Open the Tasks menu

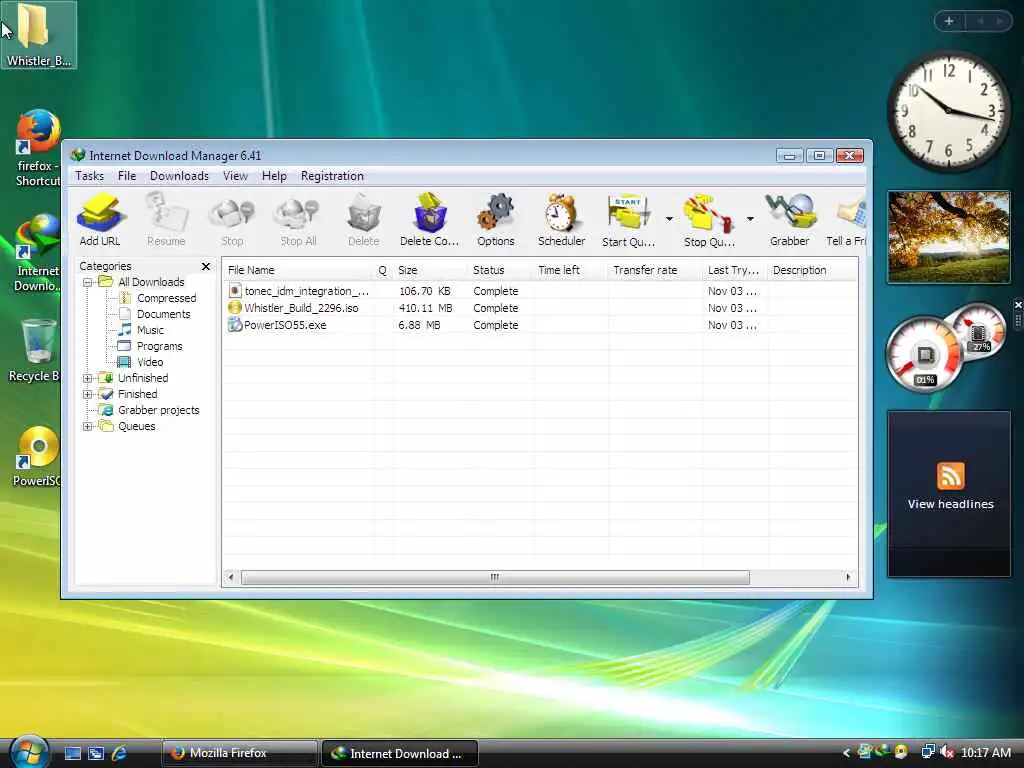click(89, 176)
